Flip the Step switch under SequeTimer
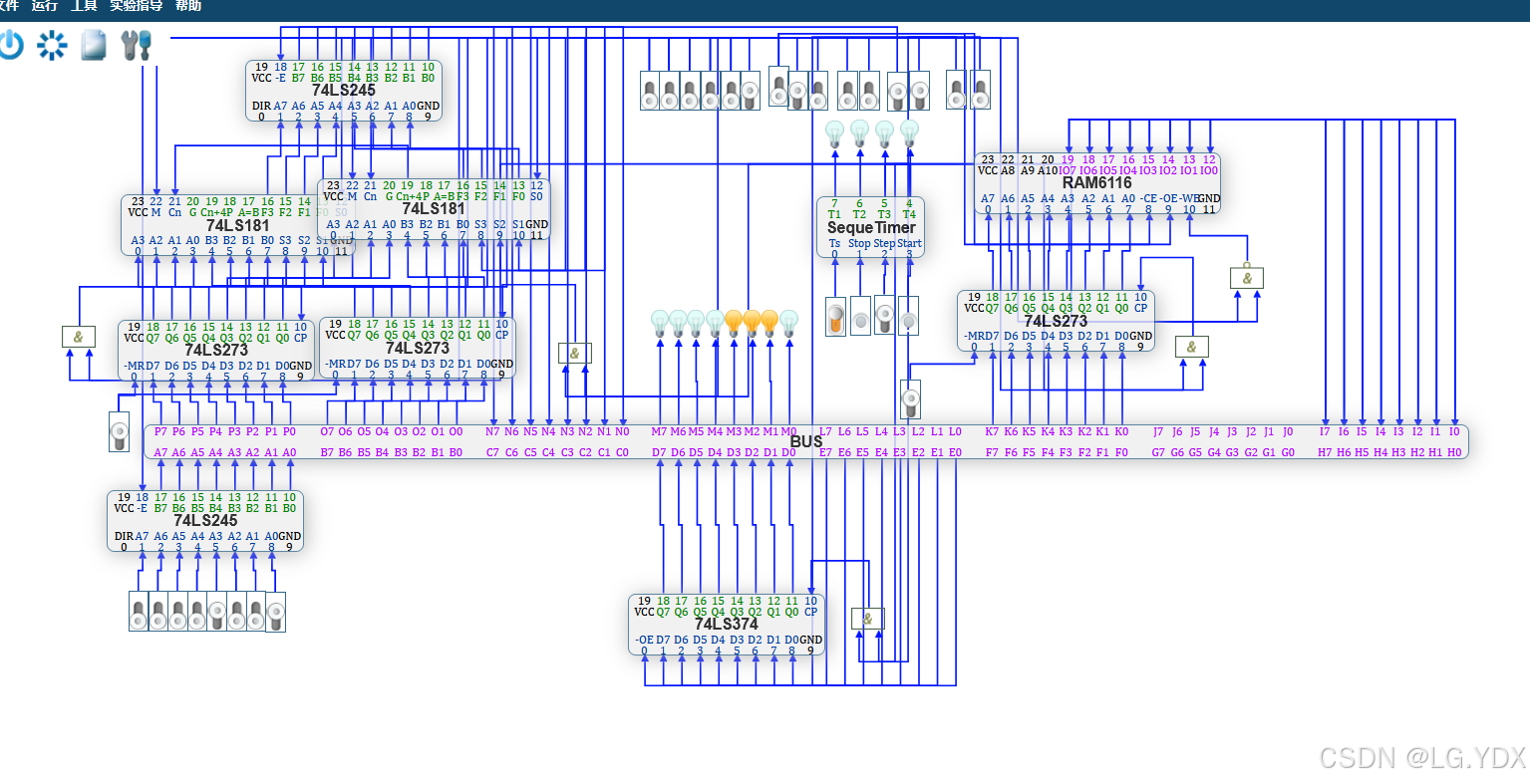This screenshot has height=784, width=1530. point(884,315)
